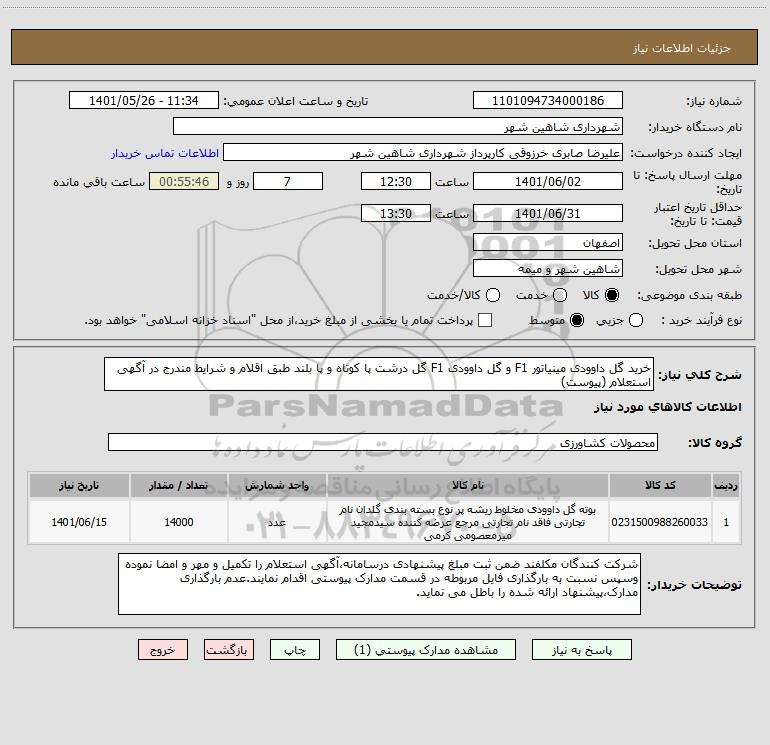Viewport: 770px width, 745px height.
Task: Click the buyer notes text box توضیحات خریدار
Action: pyautogui.click(x=379, y=584)
